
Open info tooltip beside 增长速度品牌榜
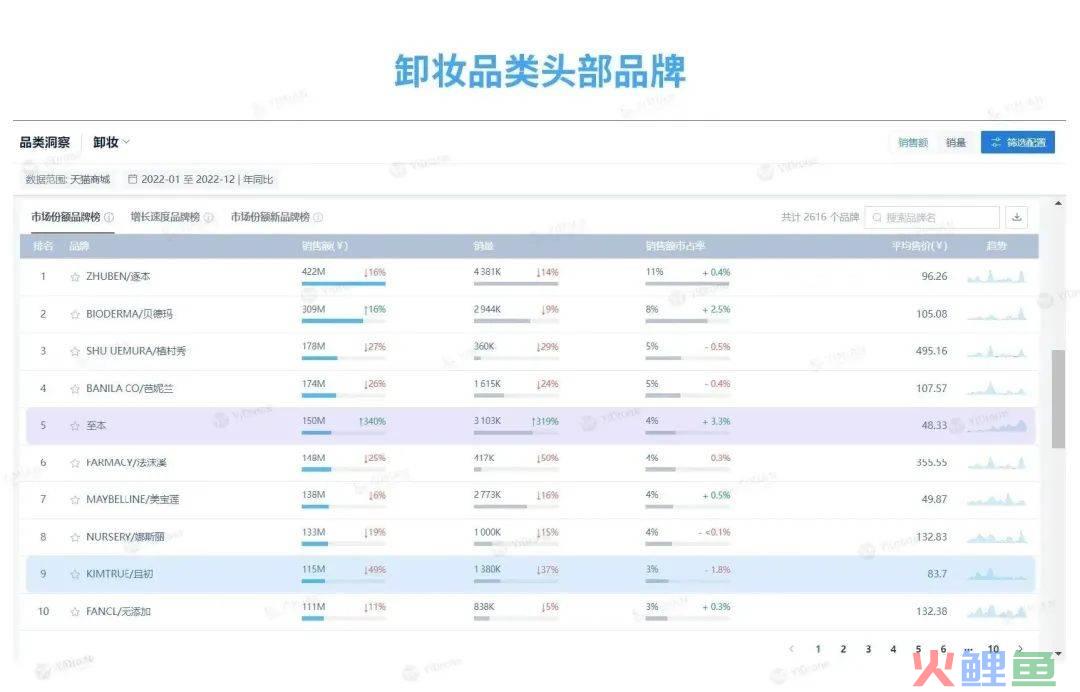pos(209,217)
